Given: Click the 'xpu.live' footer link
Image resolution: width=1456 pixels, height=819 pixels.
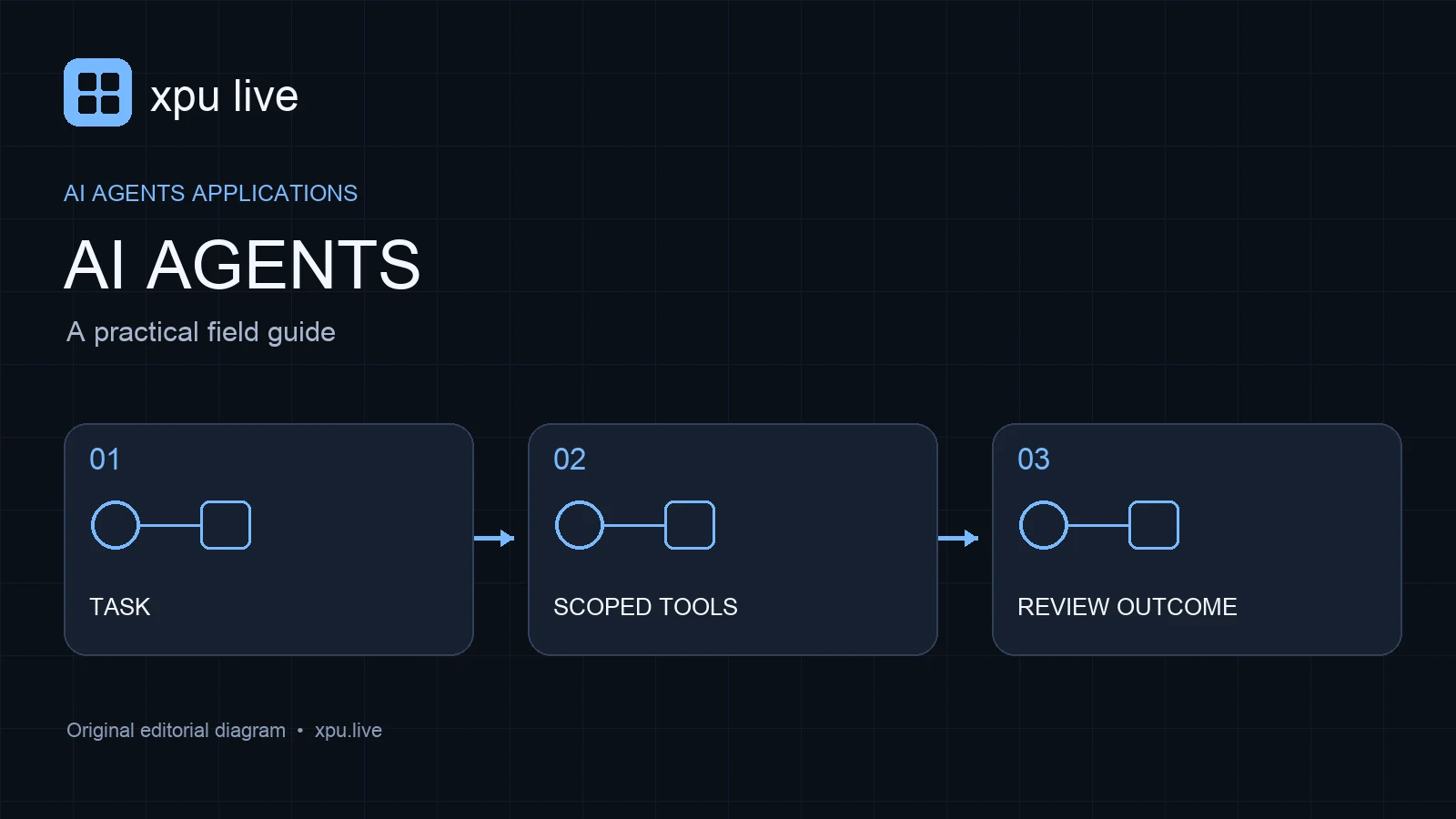Looking at the screenshot, I should pos(349,731).
